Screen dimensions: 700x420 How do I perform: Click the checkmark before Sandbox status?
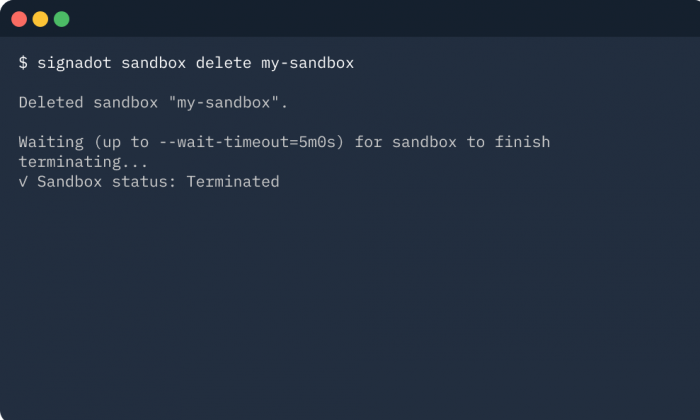(x=23, y=182)
